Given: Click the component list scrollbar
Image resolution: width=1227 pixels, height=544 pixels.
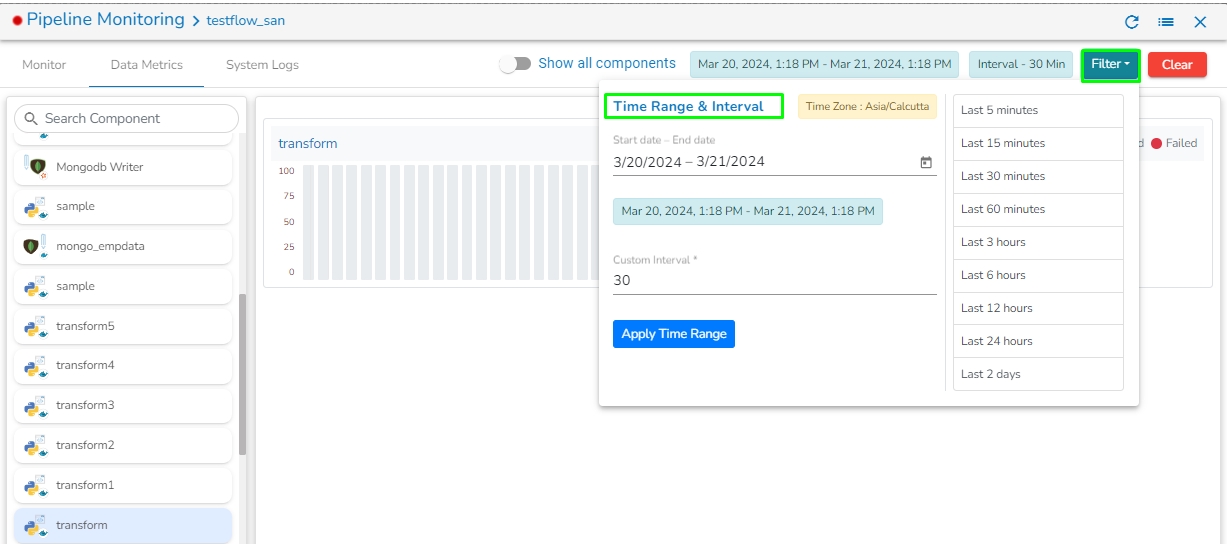Looking at the screenshot, I should click(x=242, y=375).
